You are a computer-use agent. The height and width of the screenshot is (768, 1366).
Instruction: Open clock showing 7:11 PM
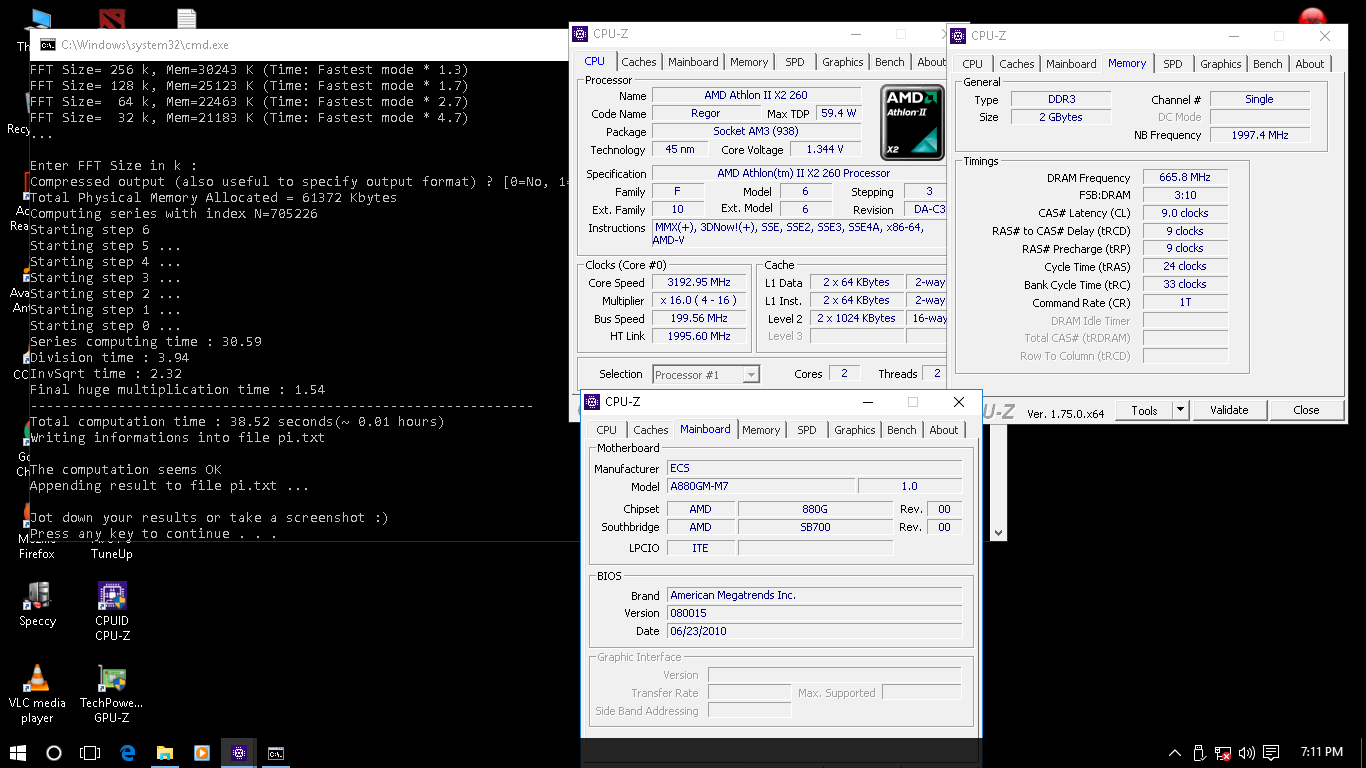pos(1322,752)
